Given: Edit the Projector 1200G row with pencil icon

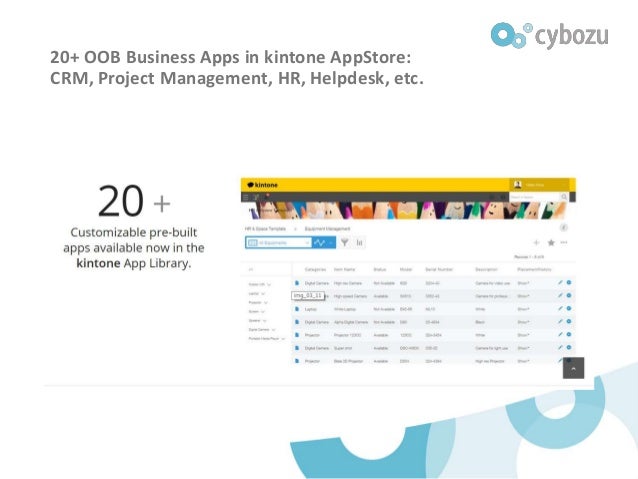Looking at the screenshot, I should tap(560, 335).
